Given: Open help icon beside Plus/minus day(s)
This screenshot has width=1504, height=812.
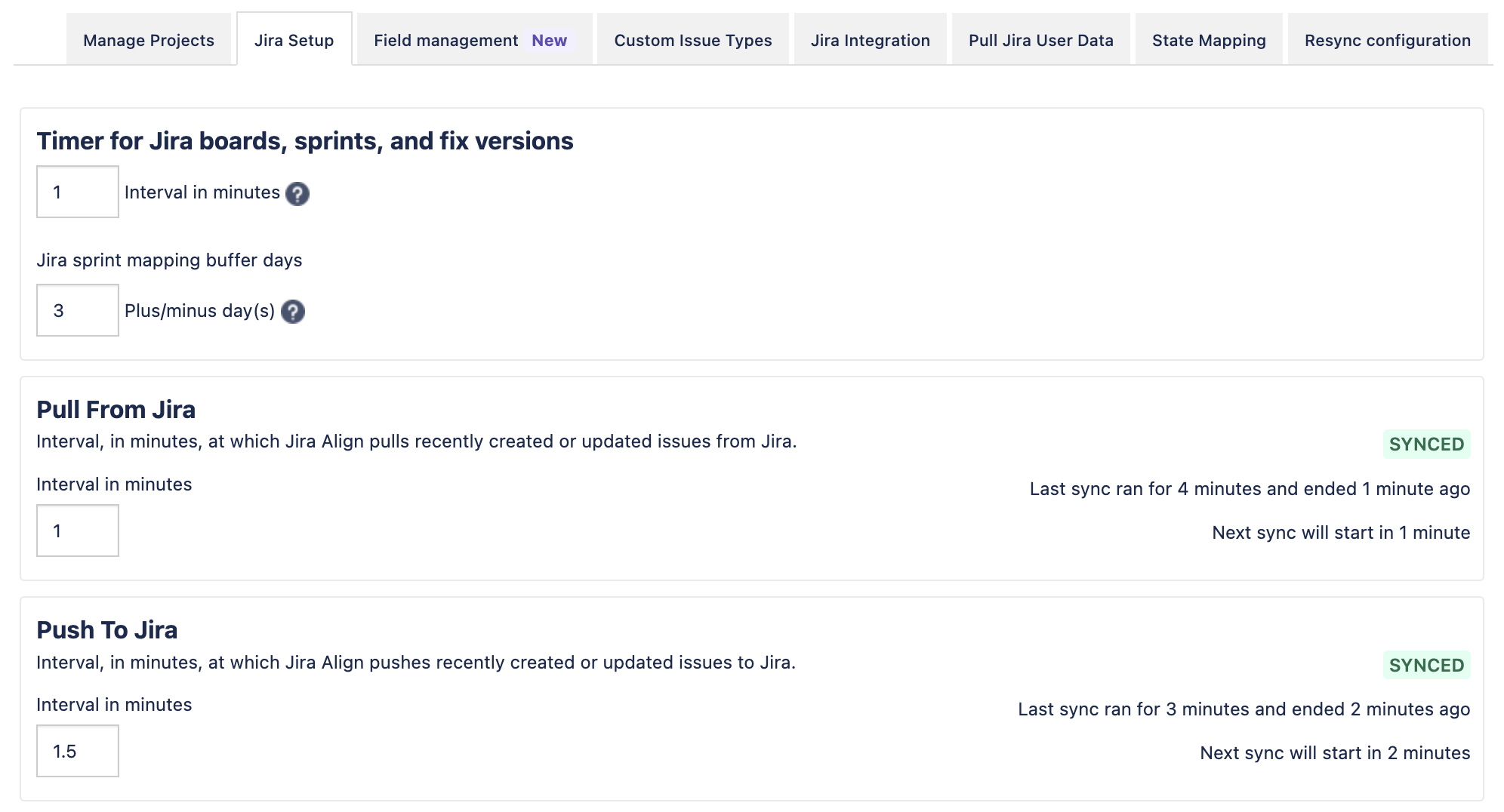Looking at the screenshot, I should tap(293, 312).
